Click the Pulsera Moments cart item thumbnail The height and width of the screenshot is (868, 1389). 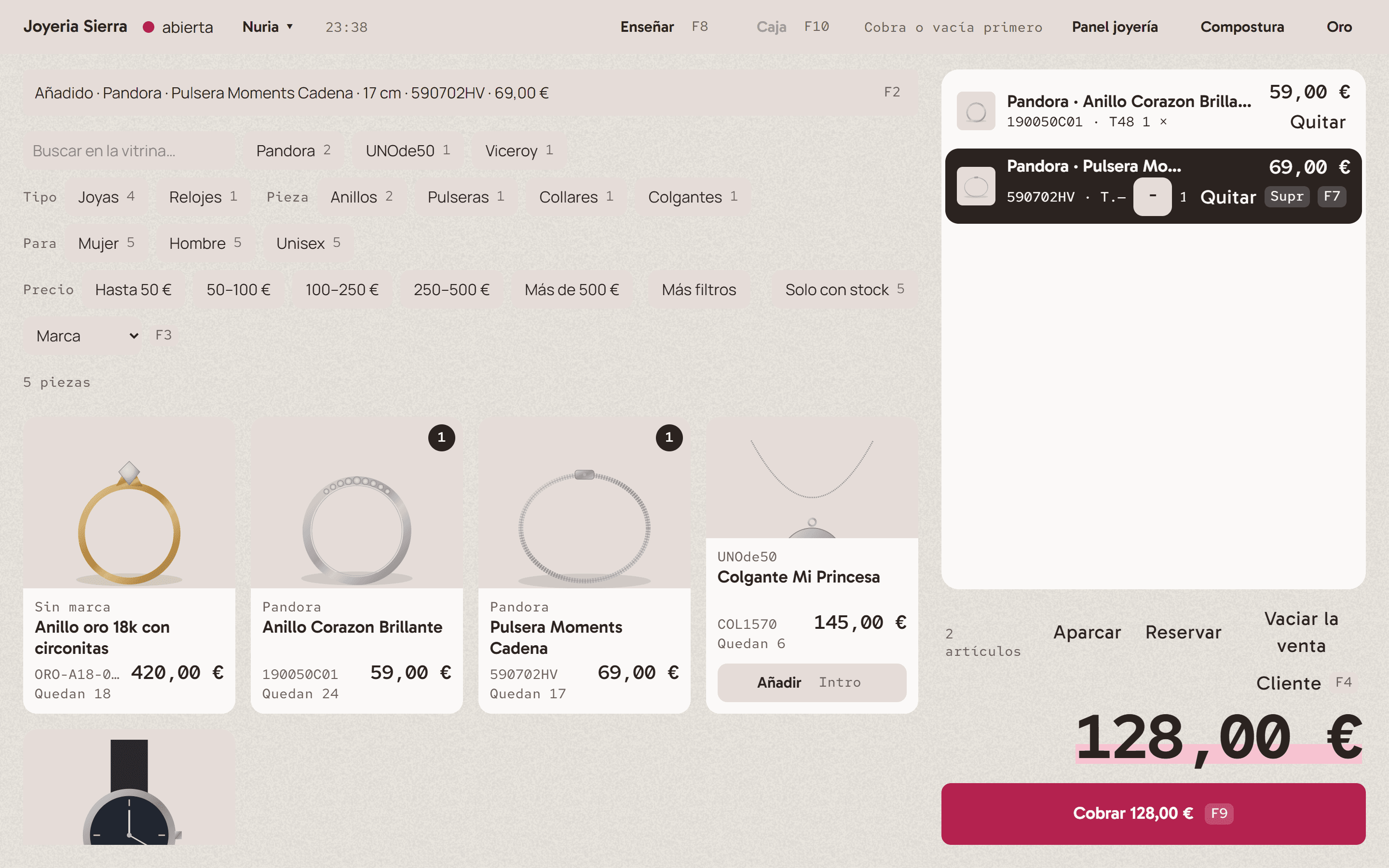976,186
